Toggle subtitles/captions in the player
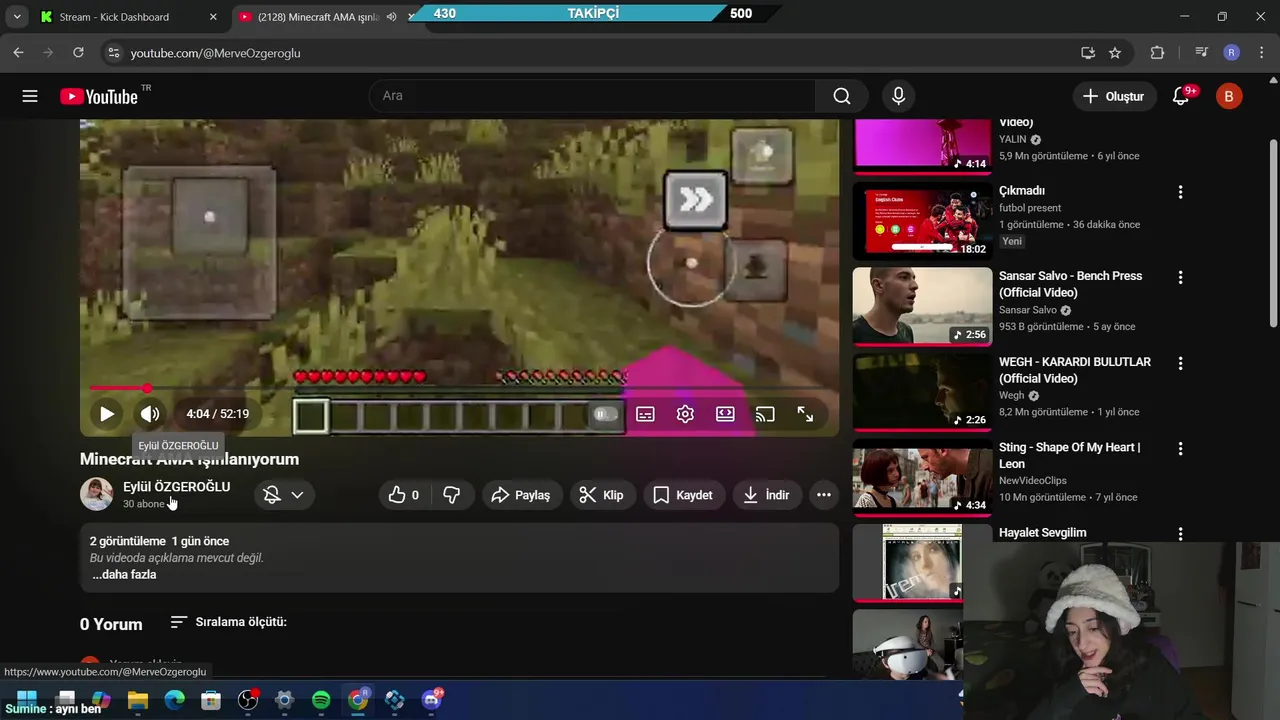The image size is (1280, 720). tap(645, 414)
